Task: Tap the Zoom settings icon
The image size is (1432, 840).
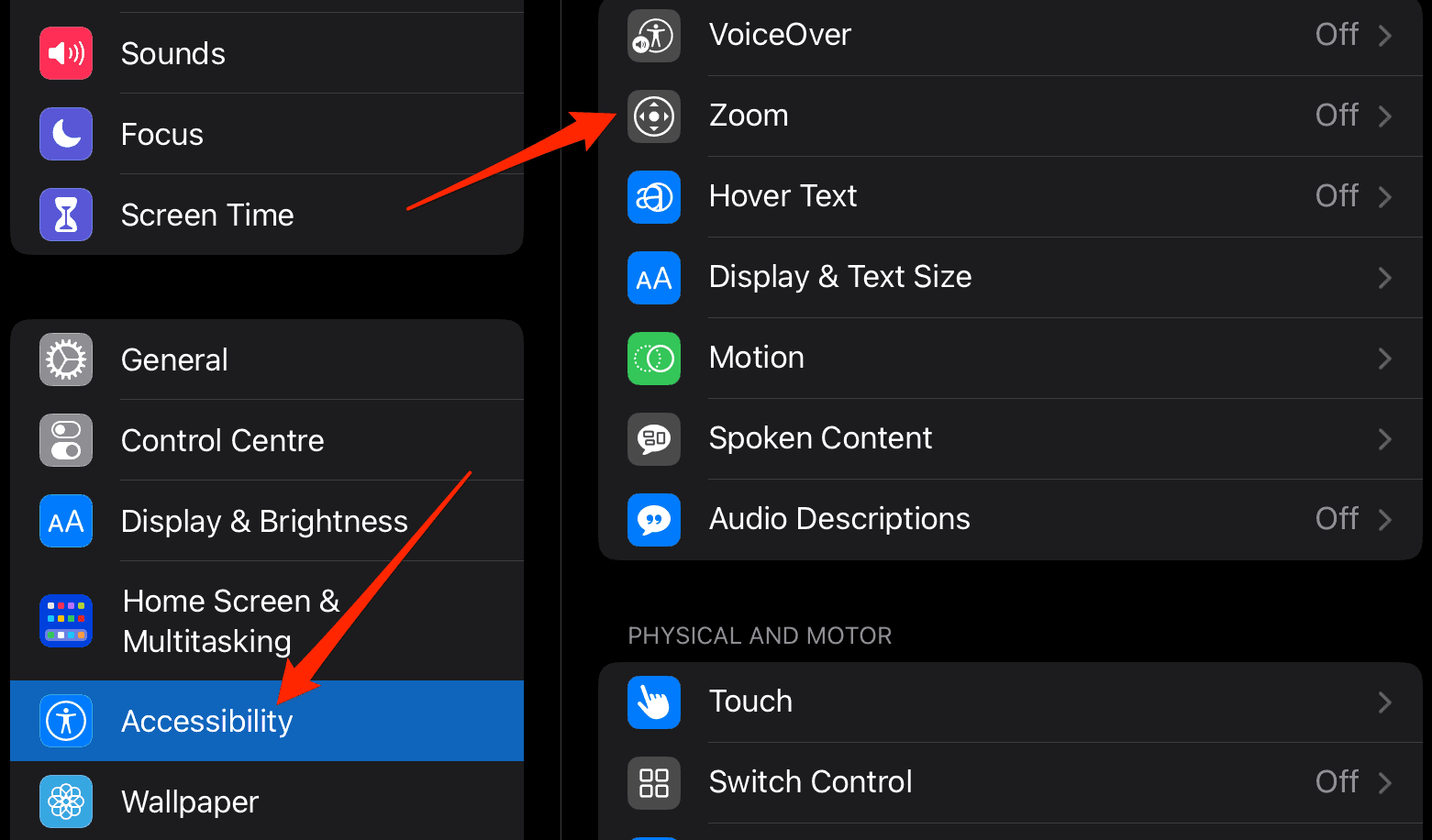Action: 654,116
